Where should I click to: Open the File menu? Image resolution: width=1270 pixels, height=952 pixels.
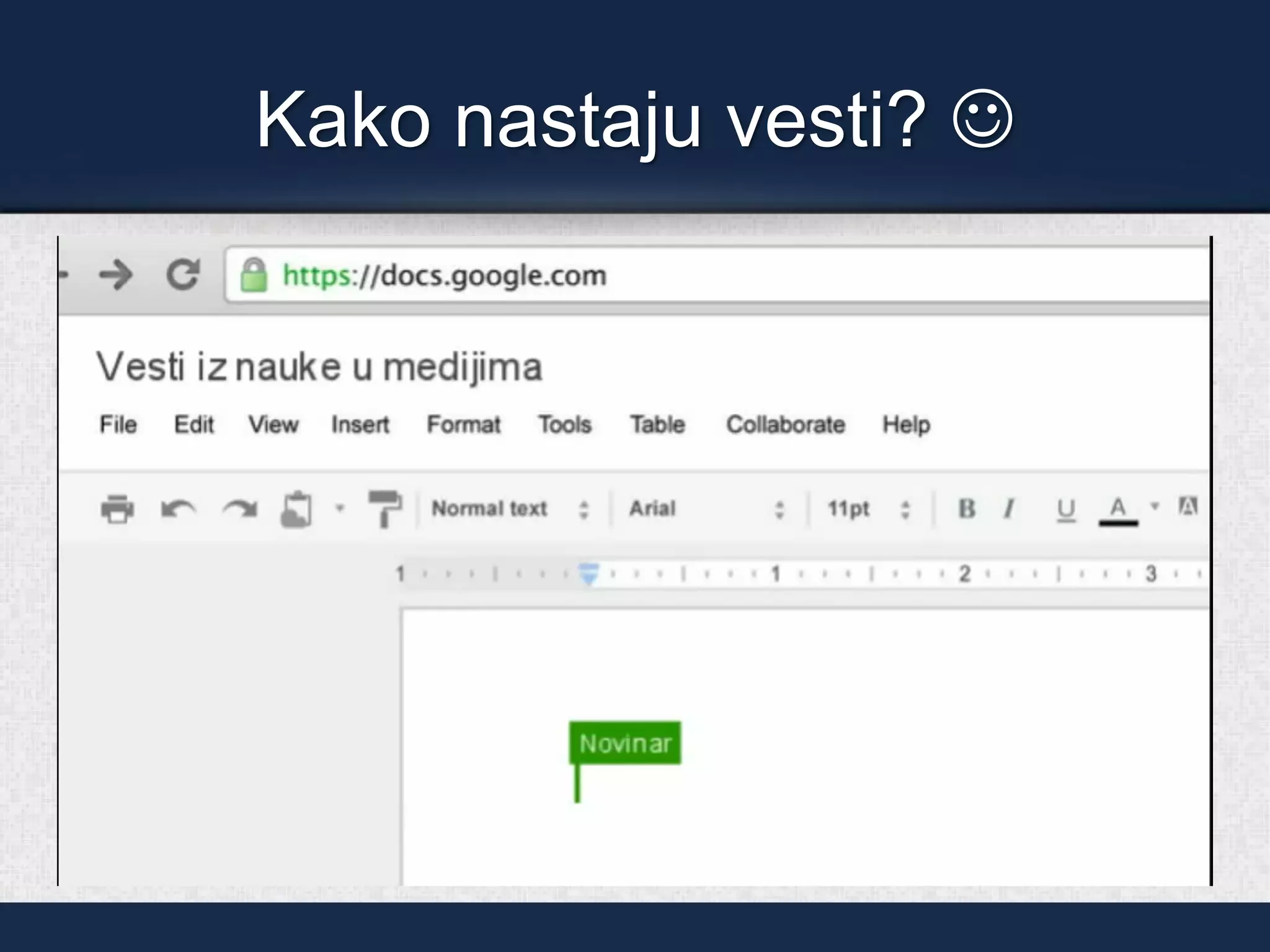(118, 425)
